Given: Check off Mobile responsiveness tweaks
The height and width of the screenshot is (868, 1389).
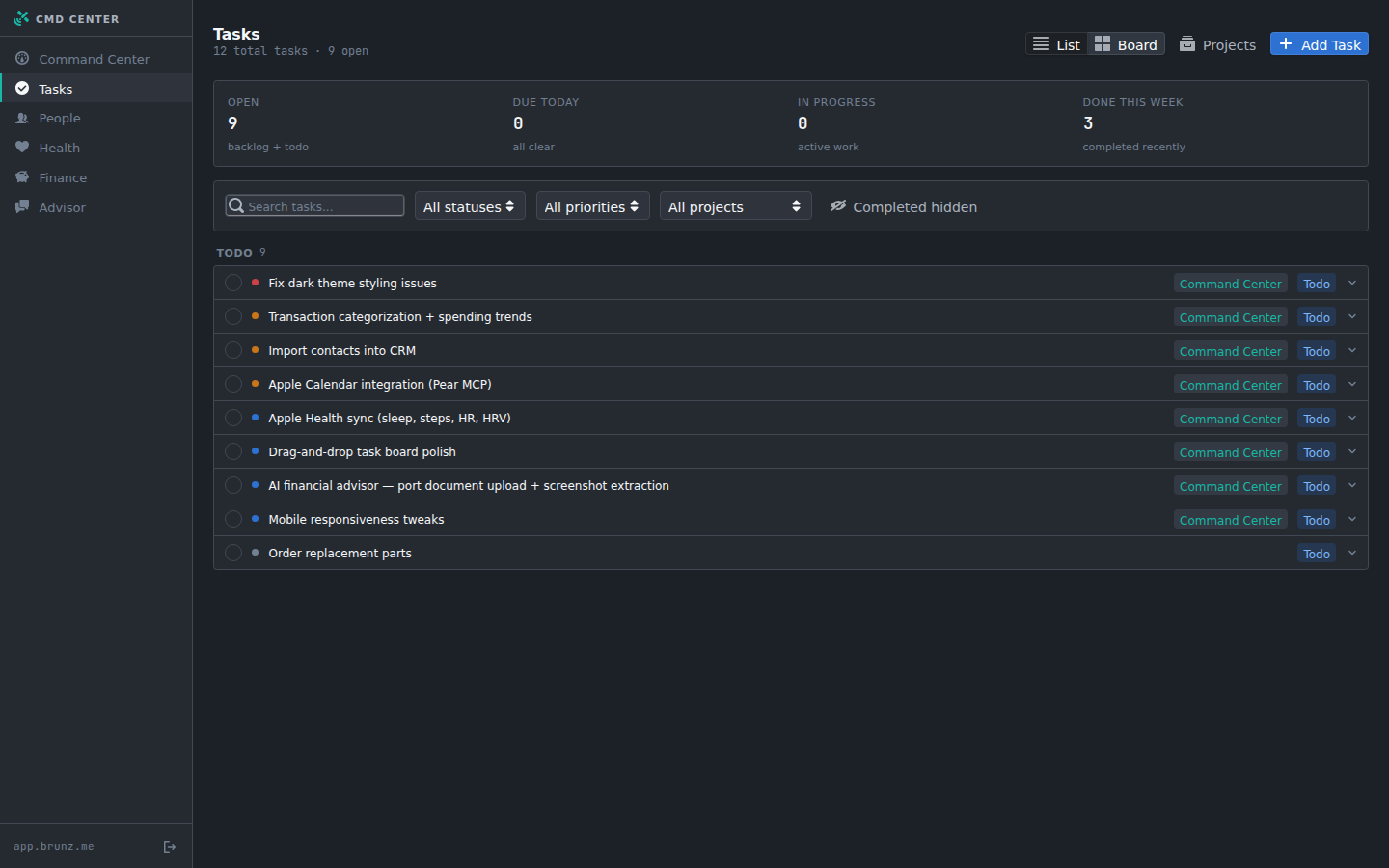Looking at the screenshot, I should 233,519.
